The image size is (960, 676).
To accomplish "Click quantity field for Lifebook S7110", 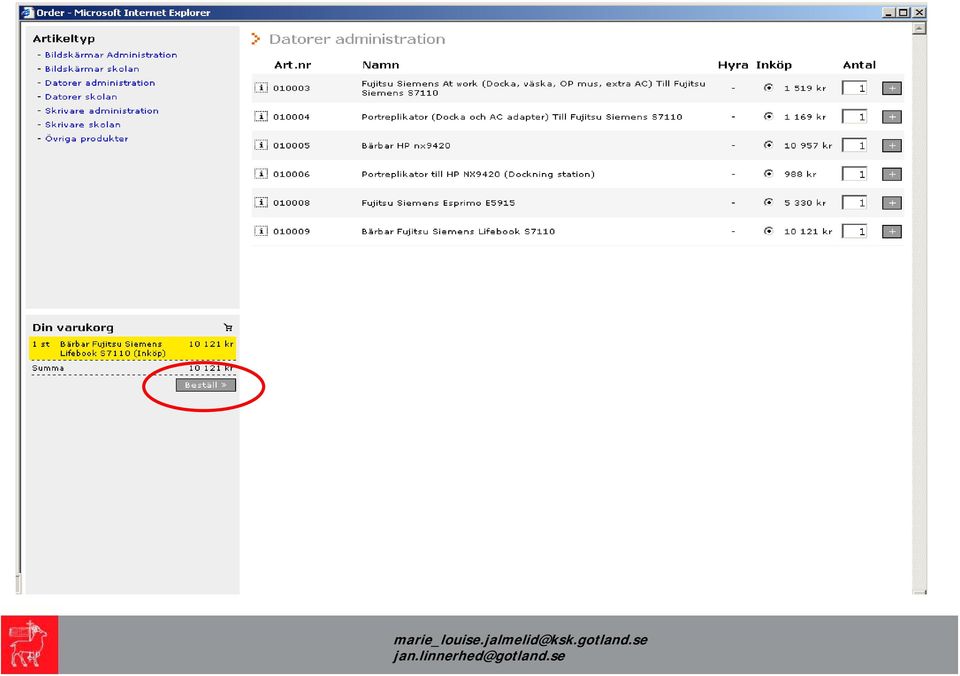I will point(855,232).
